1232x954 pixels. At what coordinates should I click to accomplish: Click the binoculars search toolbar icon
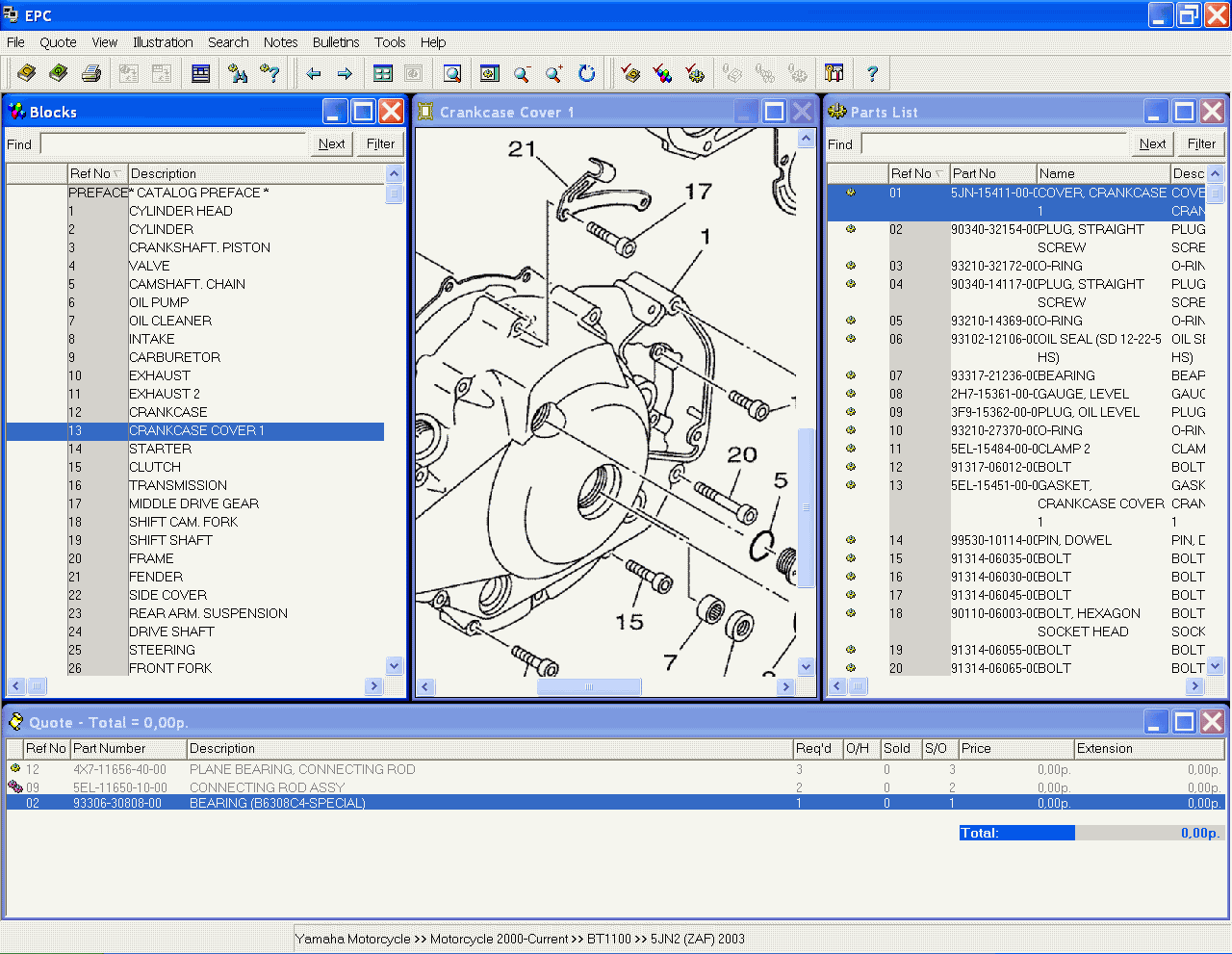point(238,73)
